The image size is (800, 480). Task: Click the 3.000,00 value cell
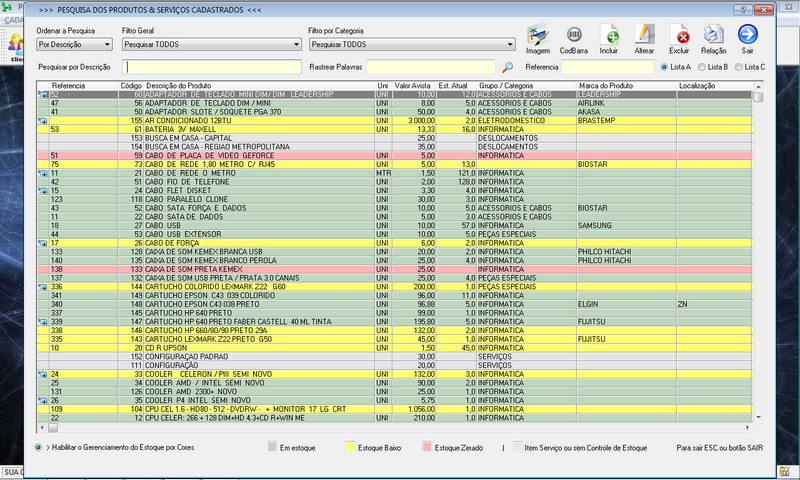(x=414, y=121)
